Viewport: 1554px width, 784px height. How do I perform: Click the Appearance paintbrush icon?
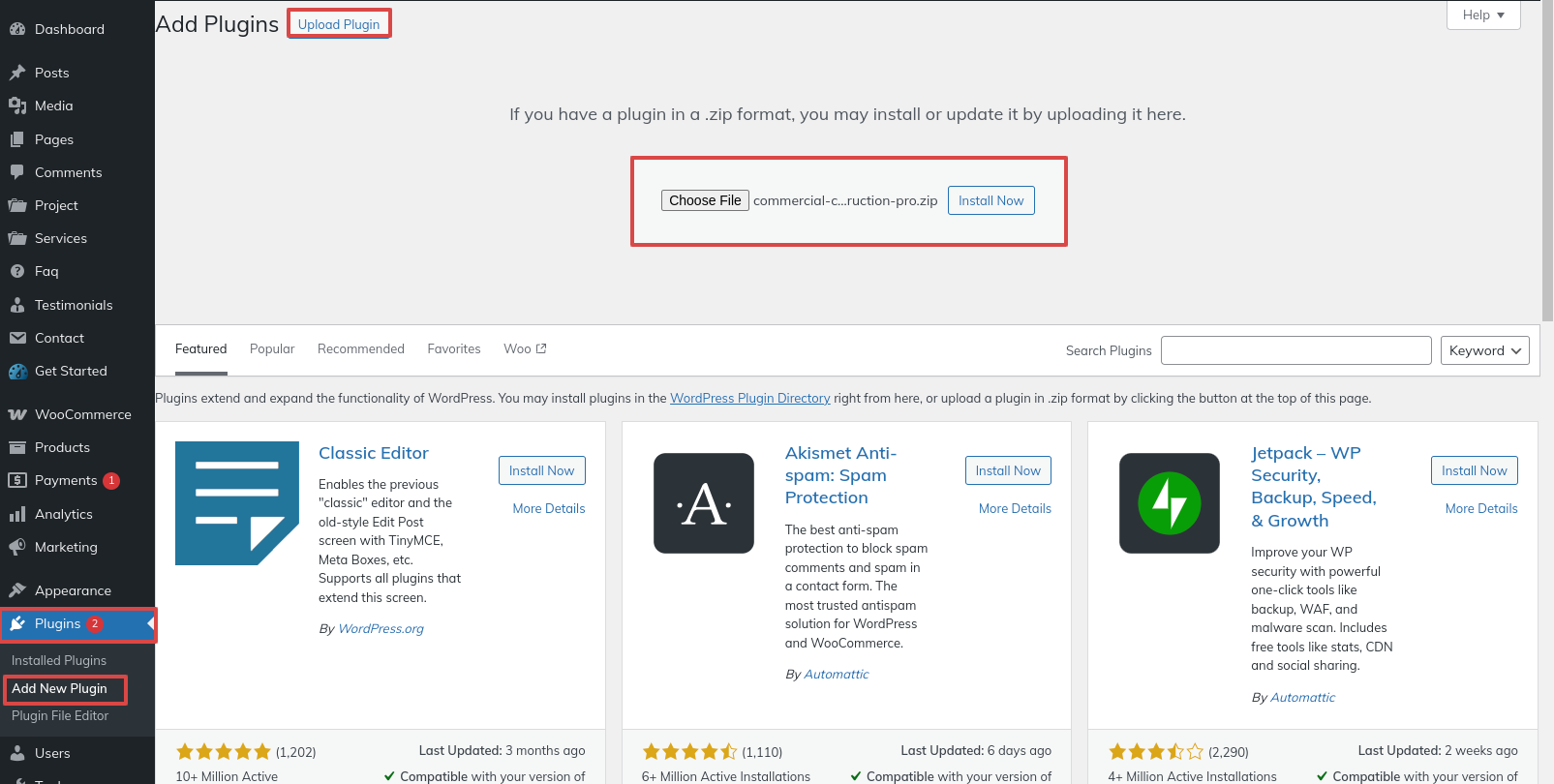click(17, 590)
